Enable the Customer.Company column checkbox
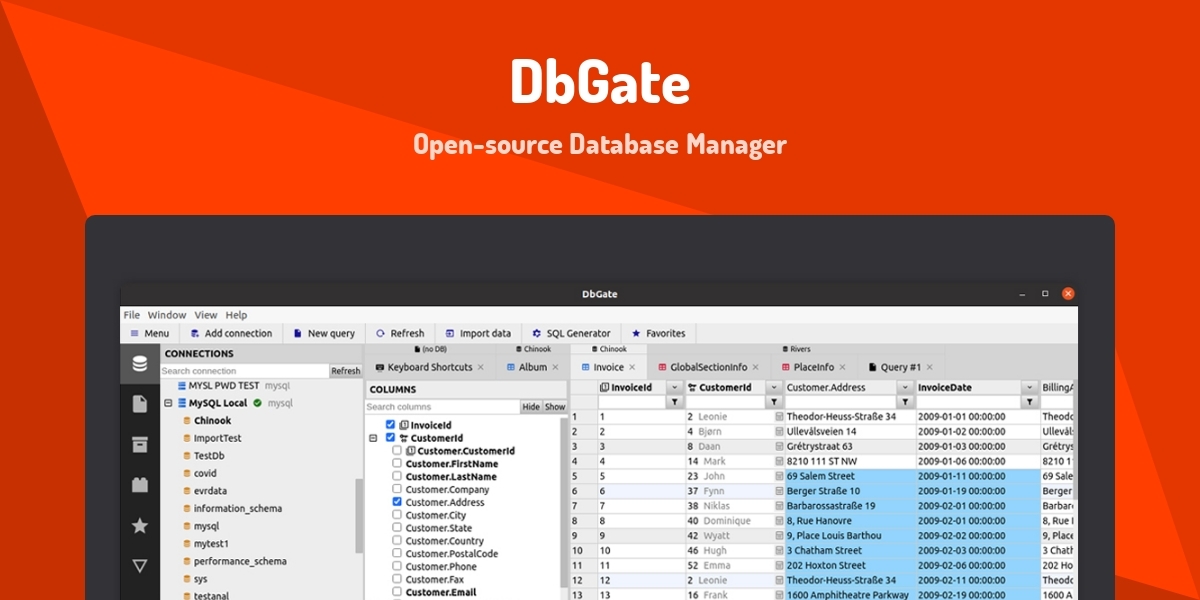Screen dimensions: 1200x600 (x=397, y=490)
